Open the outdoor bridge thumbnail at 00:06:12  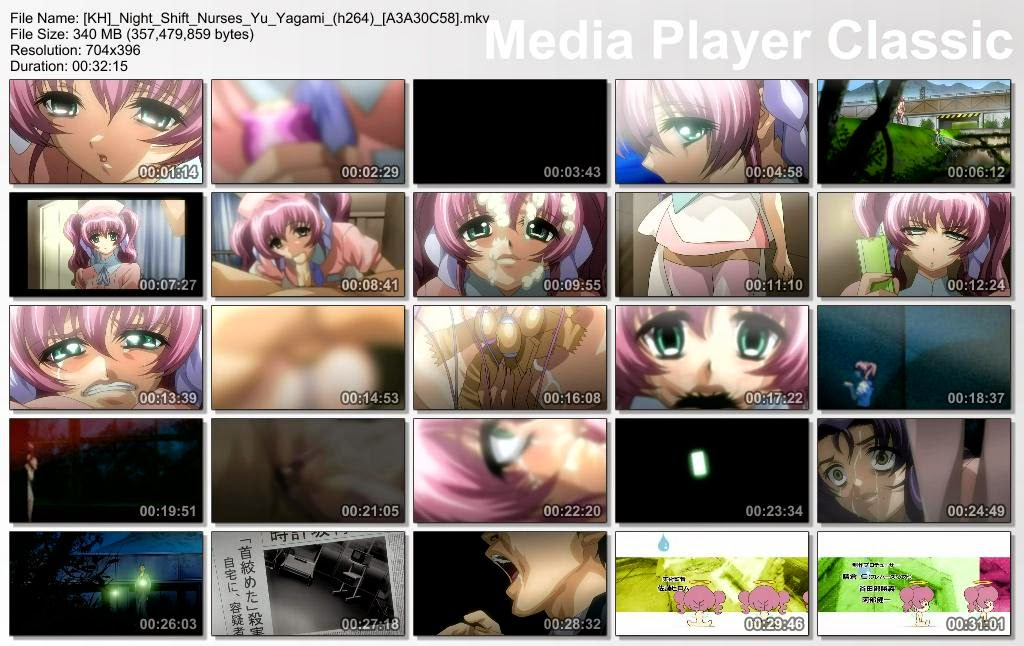pyautogui.click(x=914, y=132)
